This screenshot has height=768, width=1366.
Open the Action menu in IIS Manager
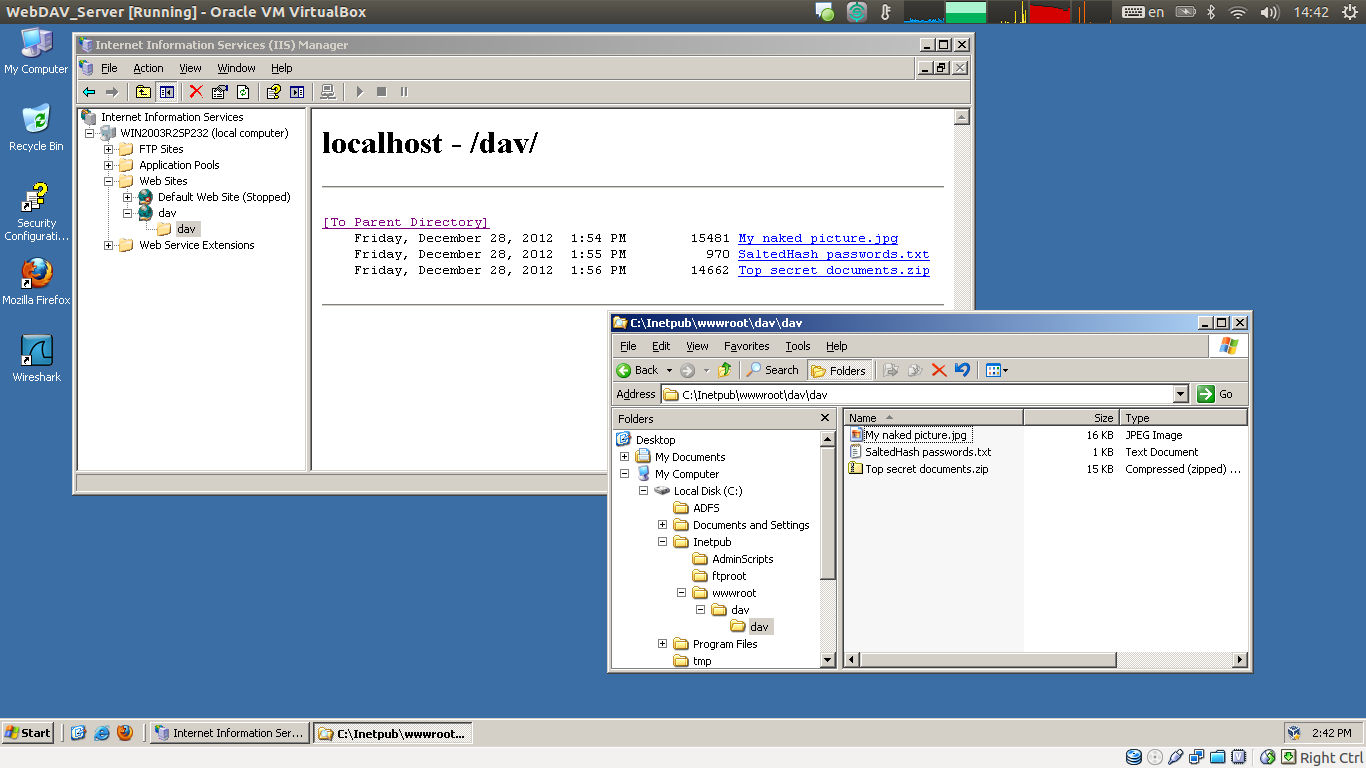coord(148,68)
